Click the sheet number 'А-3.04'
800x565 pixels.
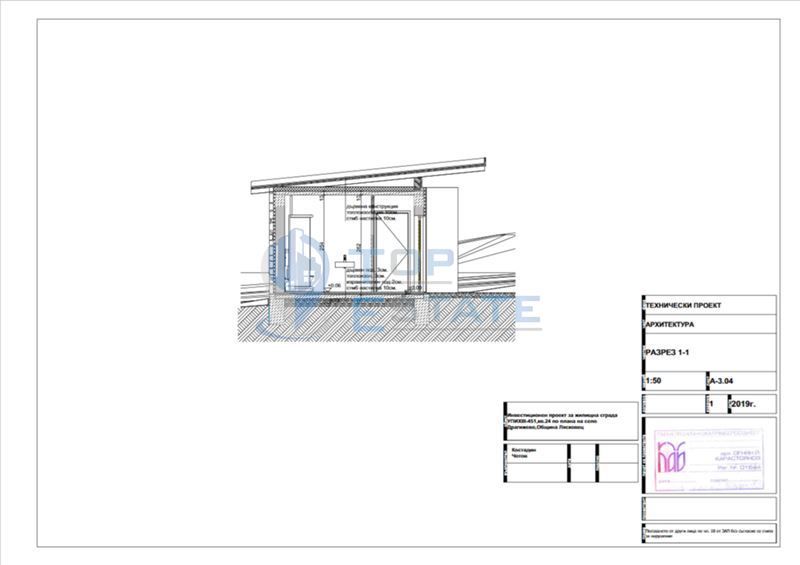click(x=722, y=381)
